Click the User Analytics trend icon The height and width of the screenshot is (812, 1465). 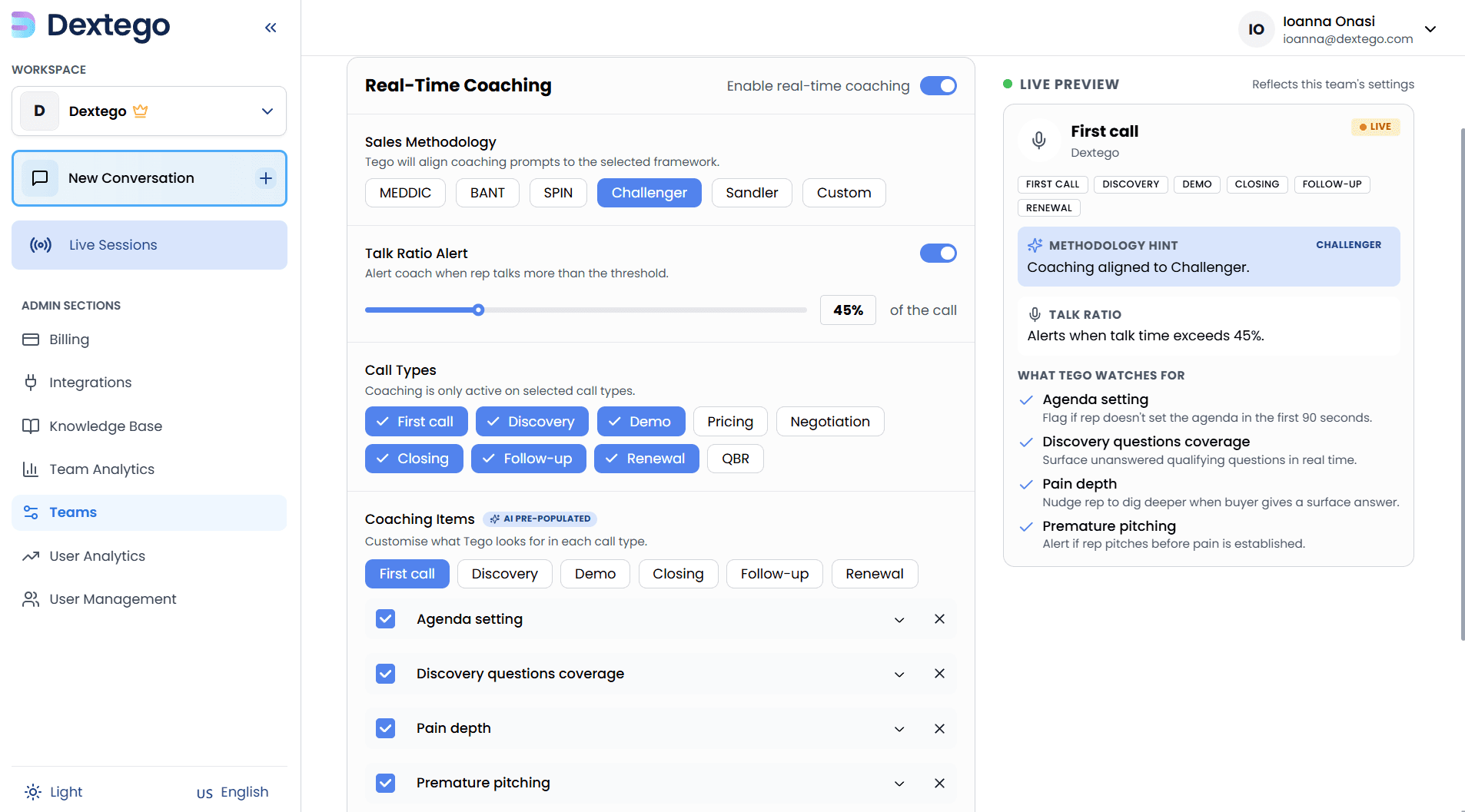(31, 556)
